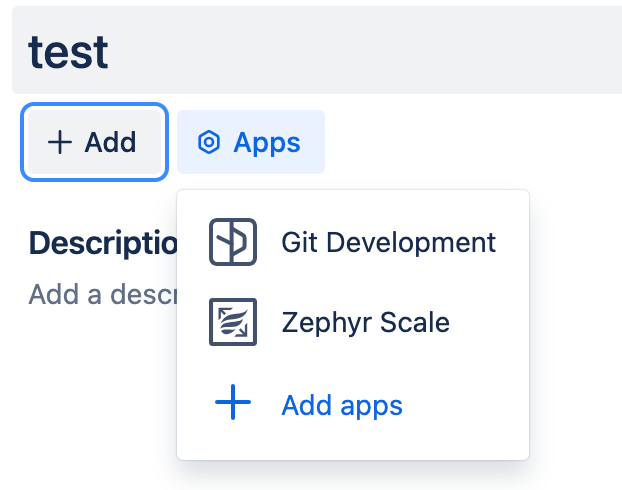Open Git Development from the Apps menu
This screenshot has height=490, width=622.
(353, 242)
